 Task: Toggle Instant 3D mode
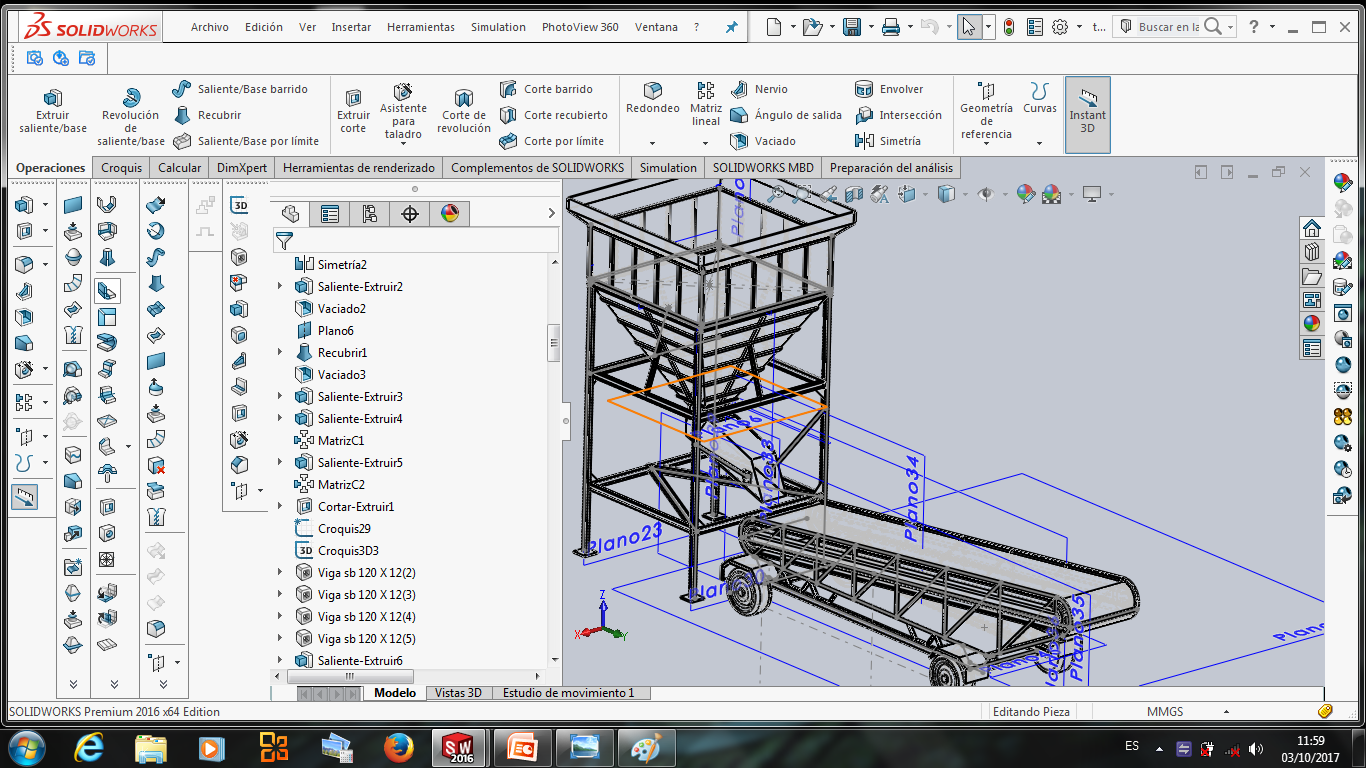click(1088, 114)
